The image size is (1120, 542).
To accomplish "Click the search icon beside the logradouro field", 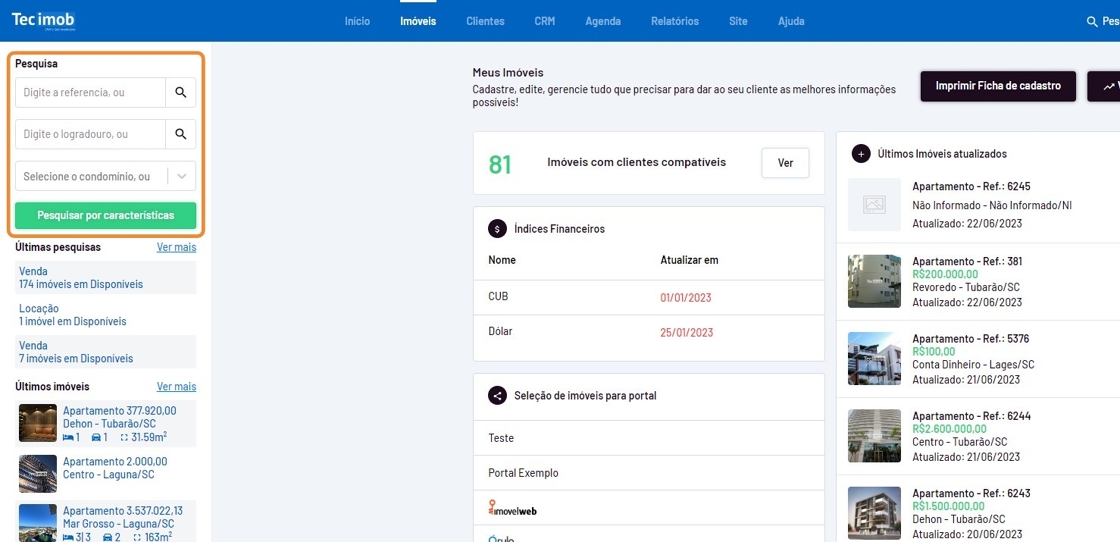I will (181, 134).
